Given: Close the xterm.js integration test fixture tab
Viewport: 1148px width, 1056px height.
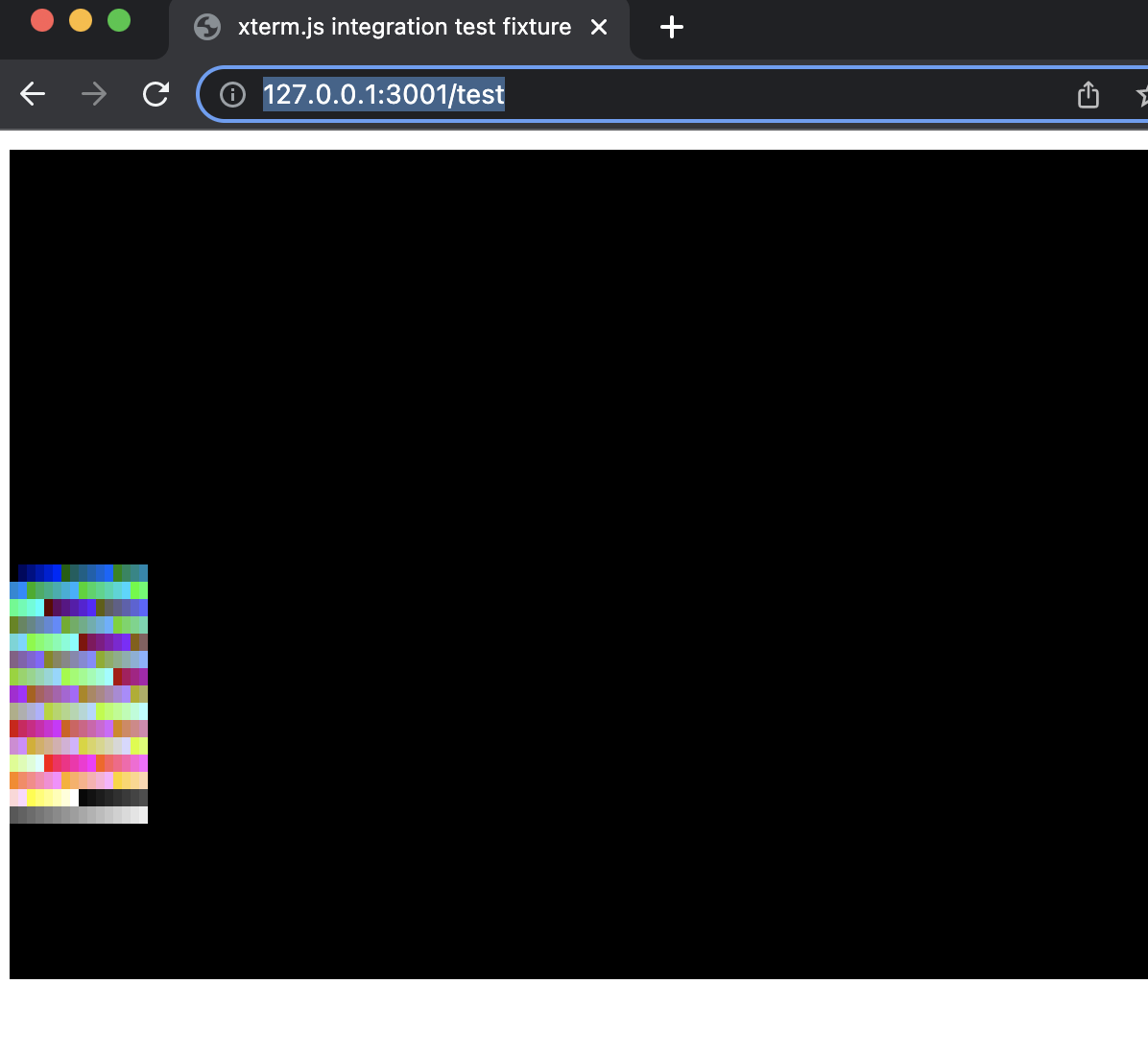Looking at the screenshot, I should click(x=599, y=28).
